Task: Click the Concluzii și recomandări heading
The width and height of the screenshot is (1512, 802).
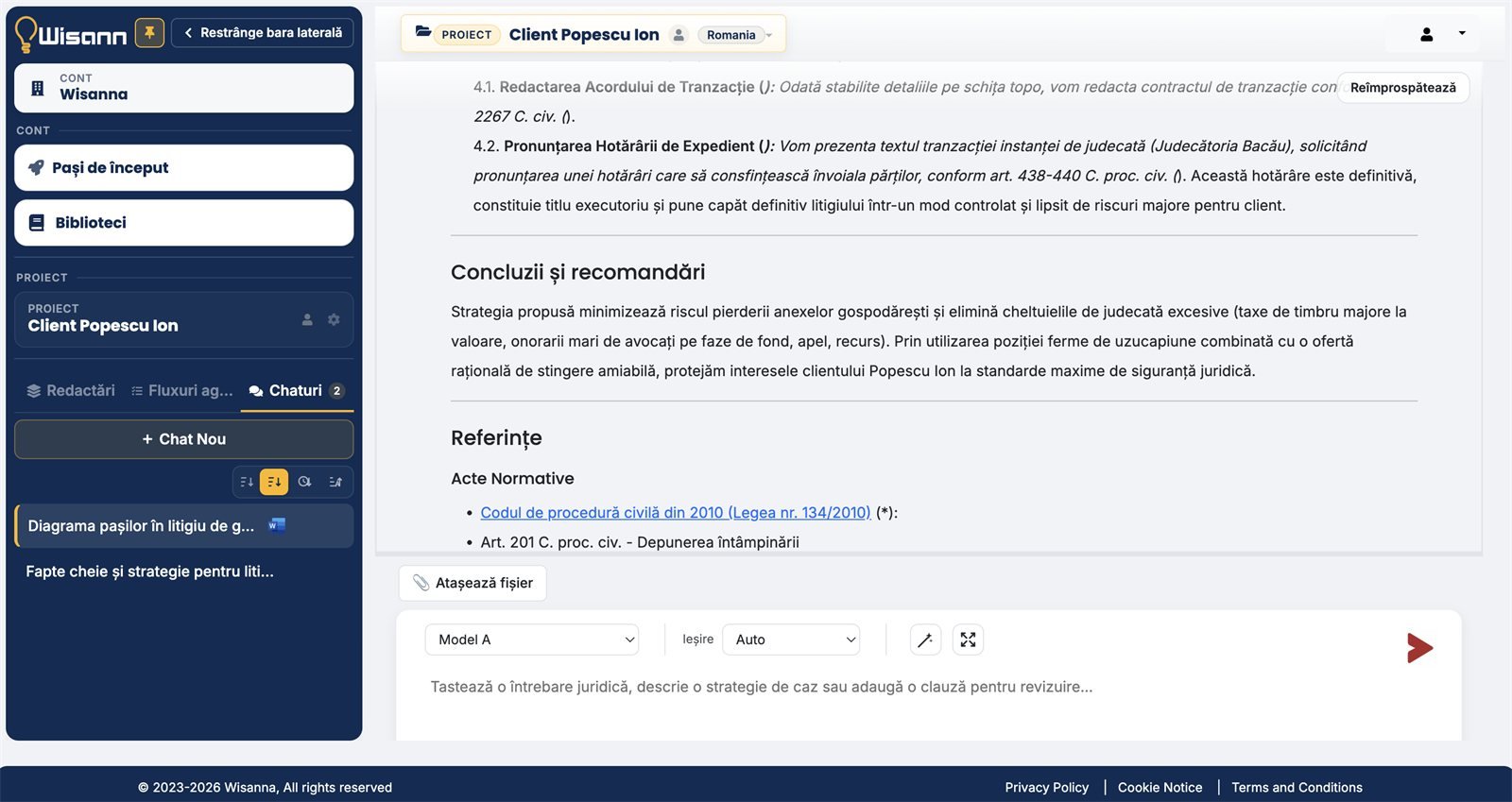Action: pos(578,273)
